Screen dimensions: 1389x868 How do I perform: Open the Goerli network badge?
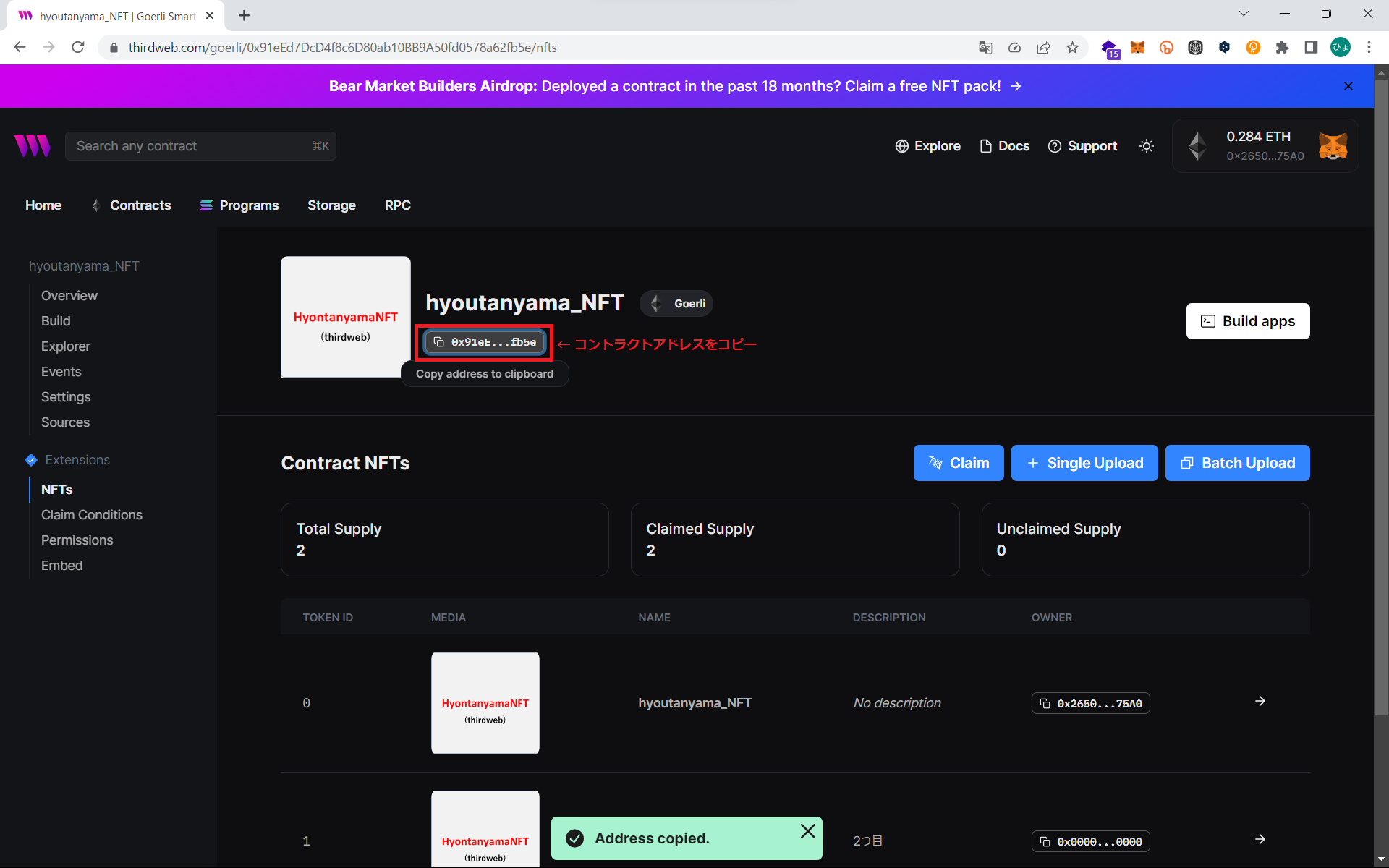pyautogui.click(x=676, y=304)
